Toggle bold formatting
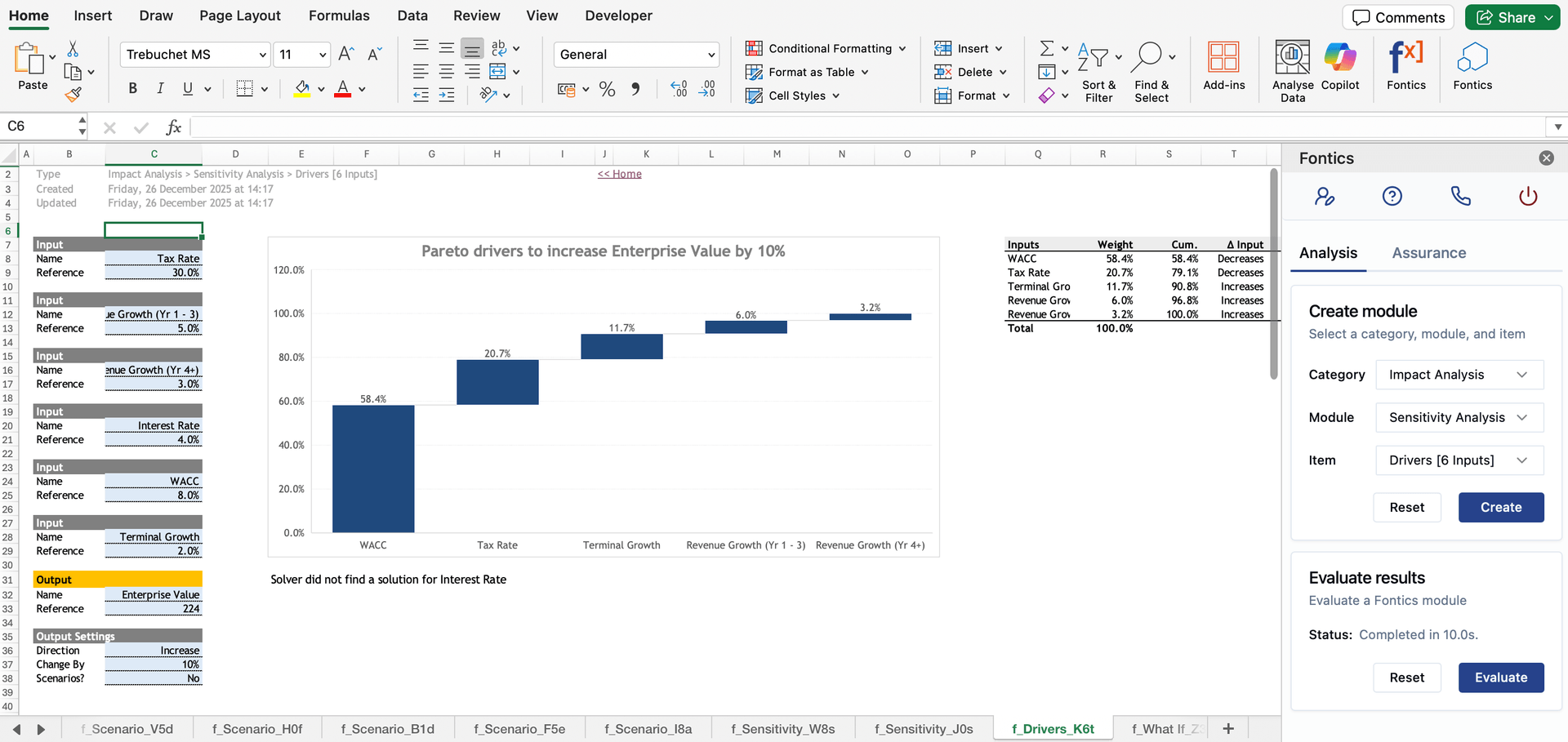The image size is (1568, 742). [x=132, y=88]
